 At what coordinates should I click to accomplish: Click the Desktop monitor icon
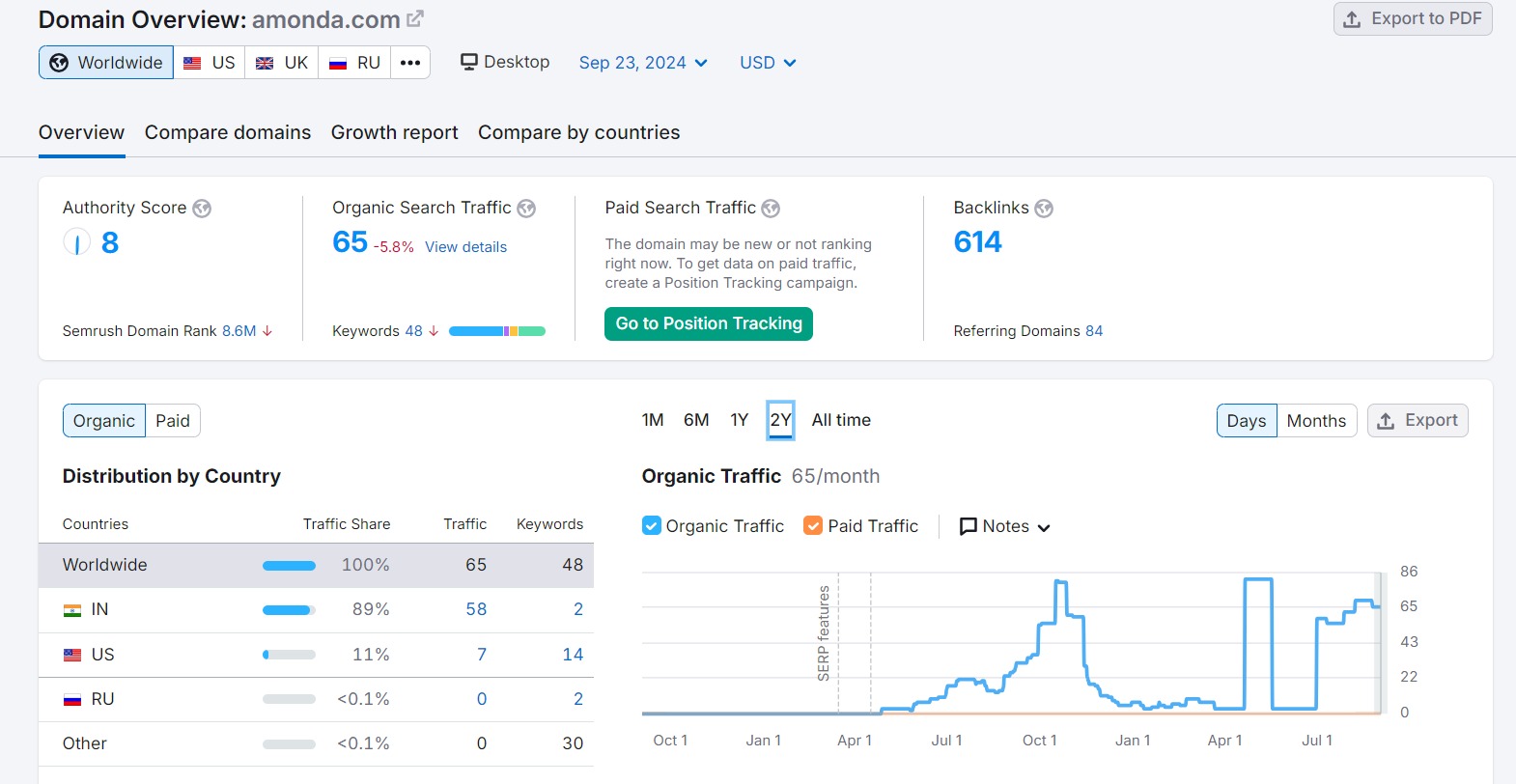[x=469, y=62]
